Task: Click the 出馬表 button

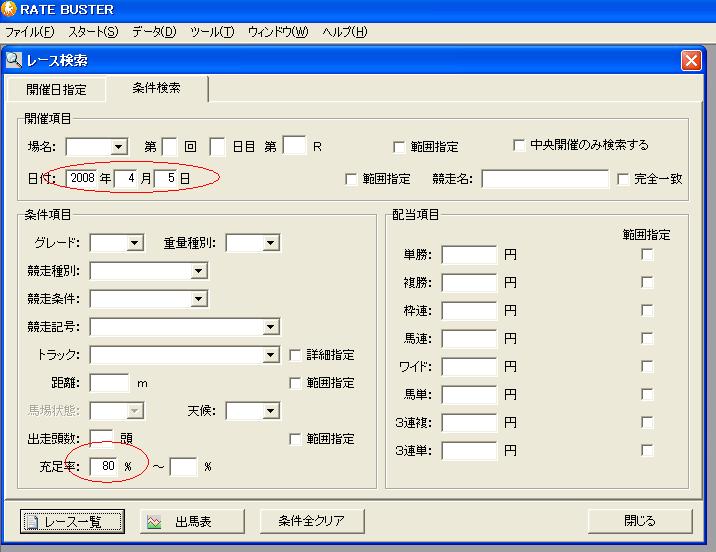Action: pyautogui.click(x=192, y=521)
